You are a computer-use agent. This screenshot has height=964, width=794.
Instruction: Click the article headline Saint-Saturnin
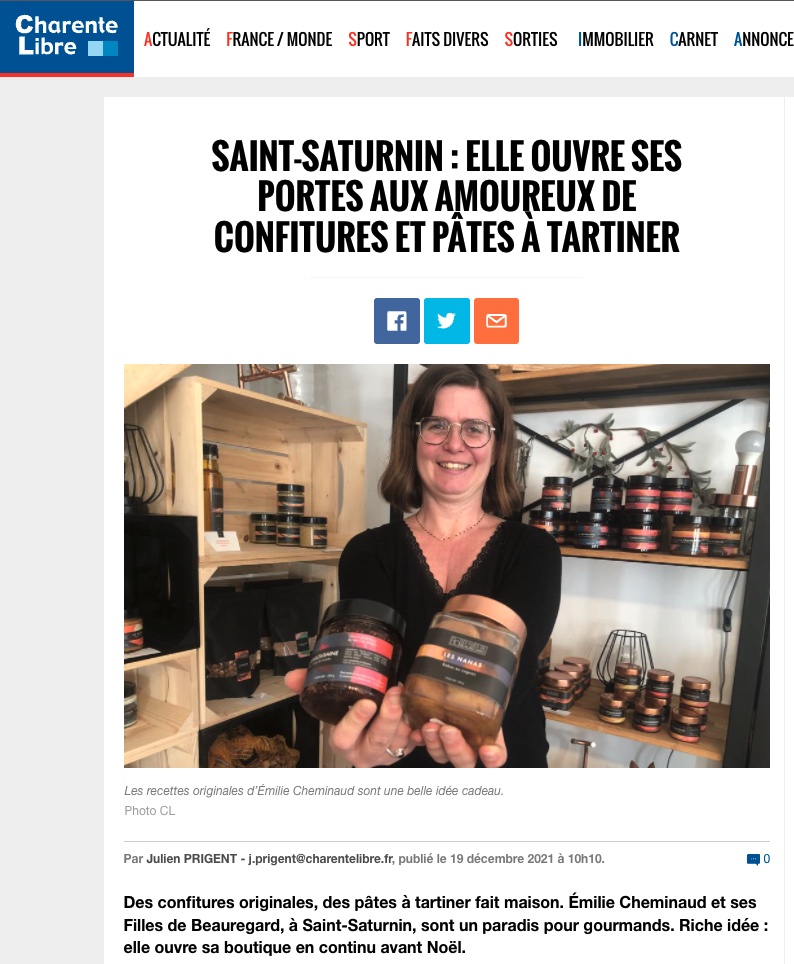pyautogui.click(x=447, y=197)
